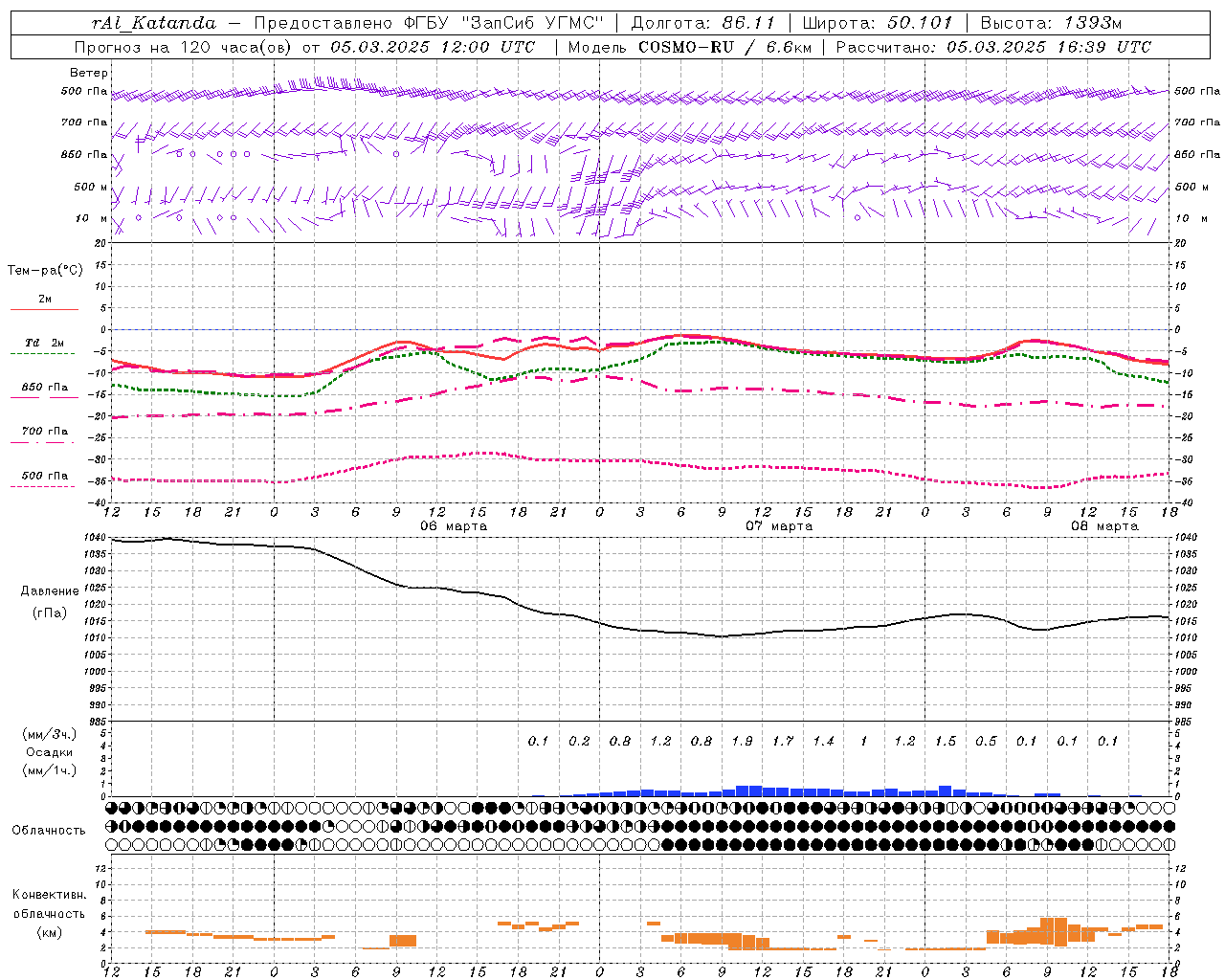Click the longitude value Долгота: 86.11
Image resolution: width=1225 pixels, height=980 pixels.
pyautogui.click(x=703, y=23)
